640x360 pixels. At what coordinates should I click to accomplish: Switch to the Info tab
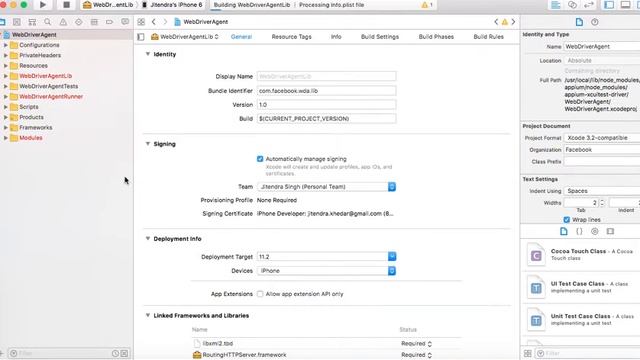pos(336,37)
